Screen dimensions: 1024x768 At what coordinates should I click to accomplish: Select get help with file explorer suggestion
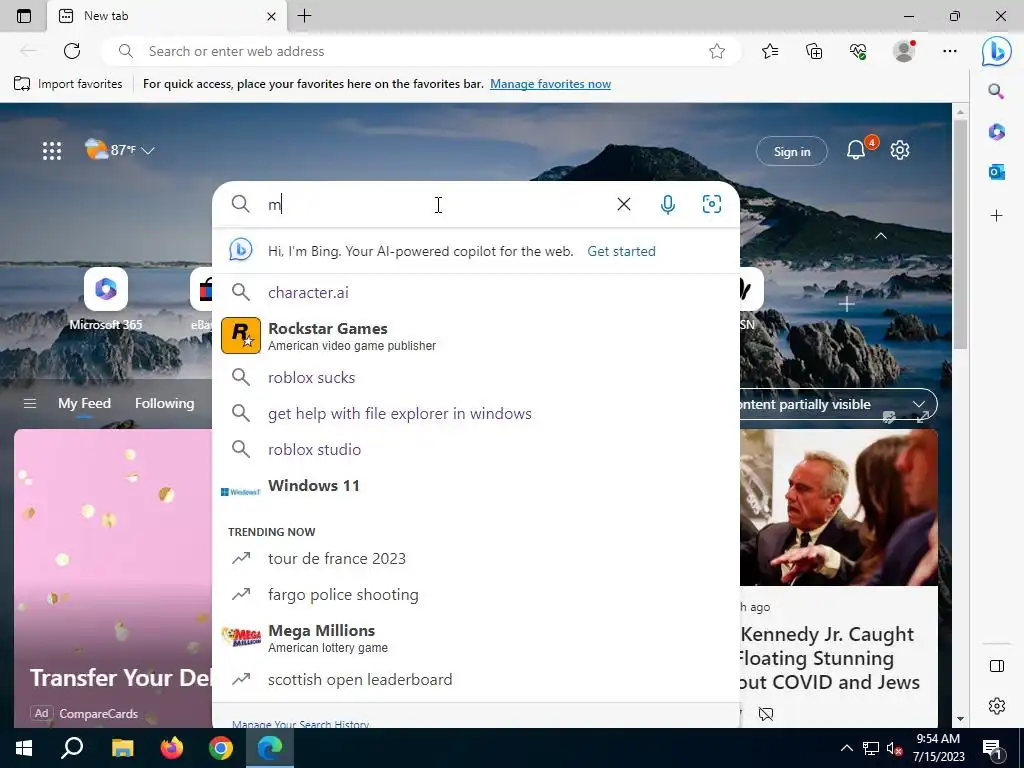pos(476,413)
